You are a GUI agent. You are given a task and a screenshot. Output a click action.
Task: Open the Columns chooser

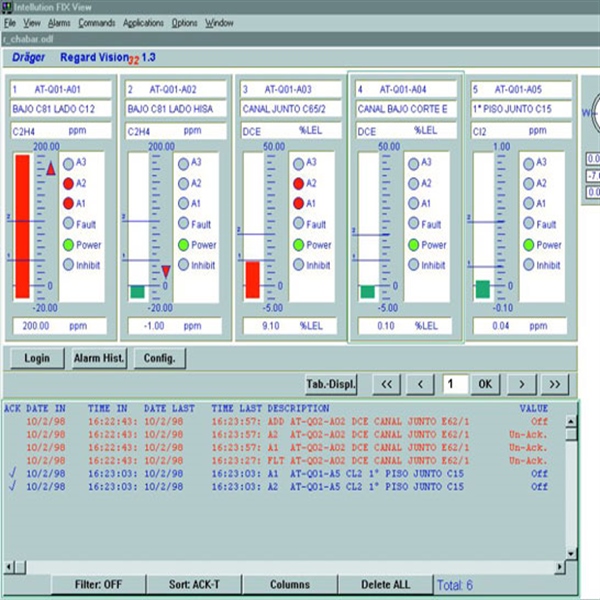pyautogui.click(x=290, y=585)
